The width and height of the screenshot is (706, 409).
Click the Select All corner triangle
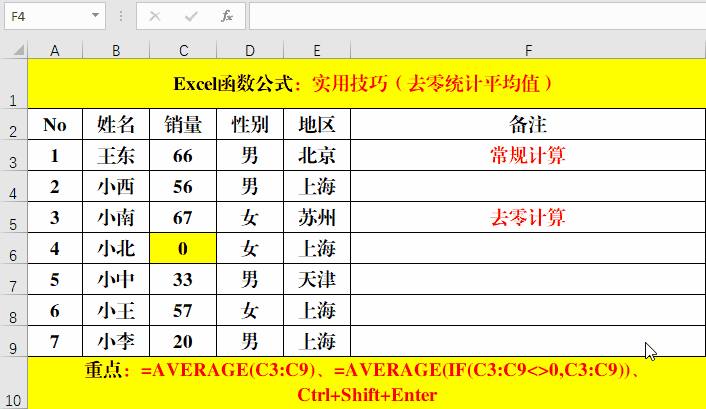click(18, 50)
